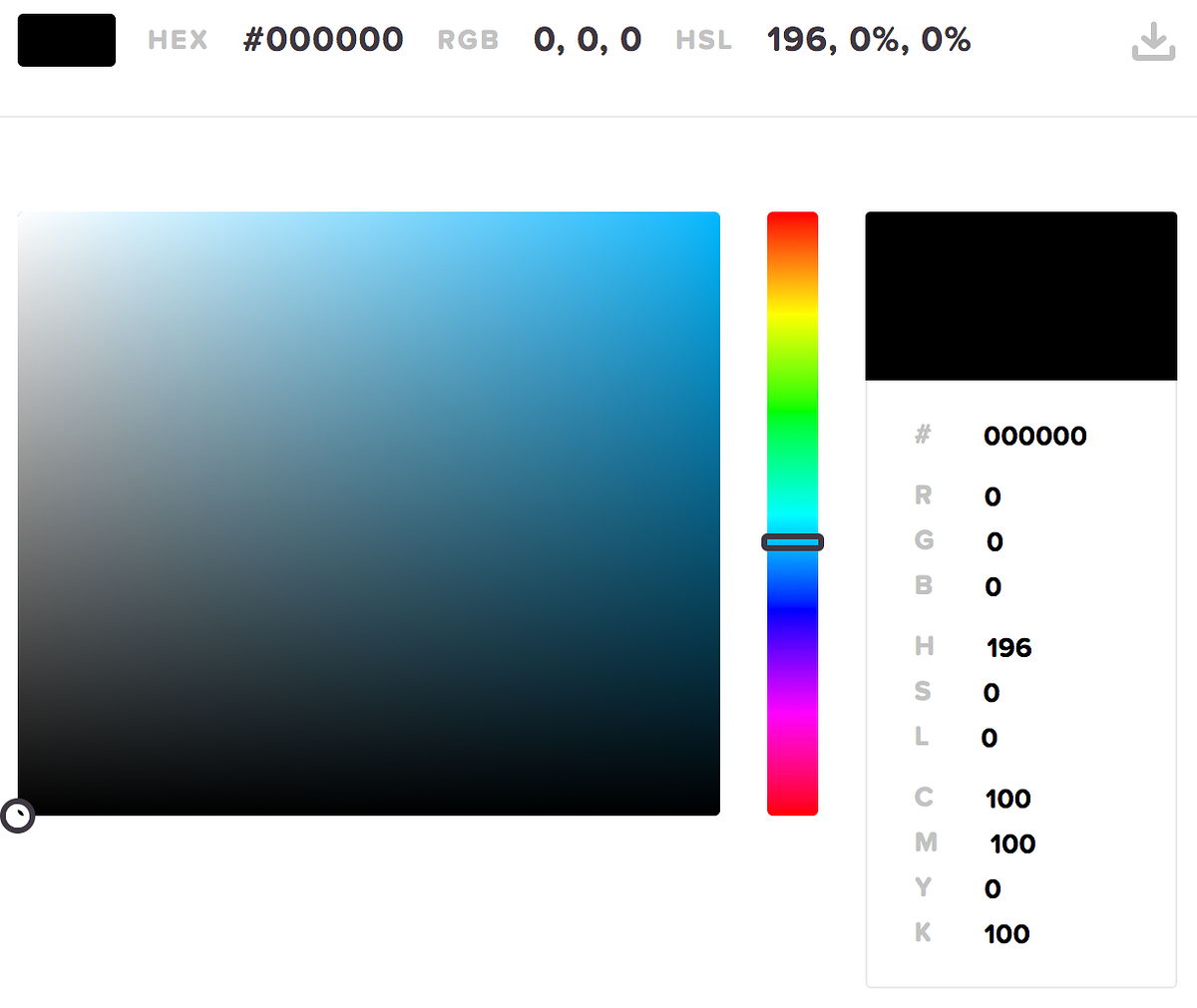Click the circular selector on the gradient picker
Viewport: 1197px width, 1008px height.
[x=18, y=816]
